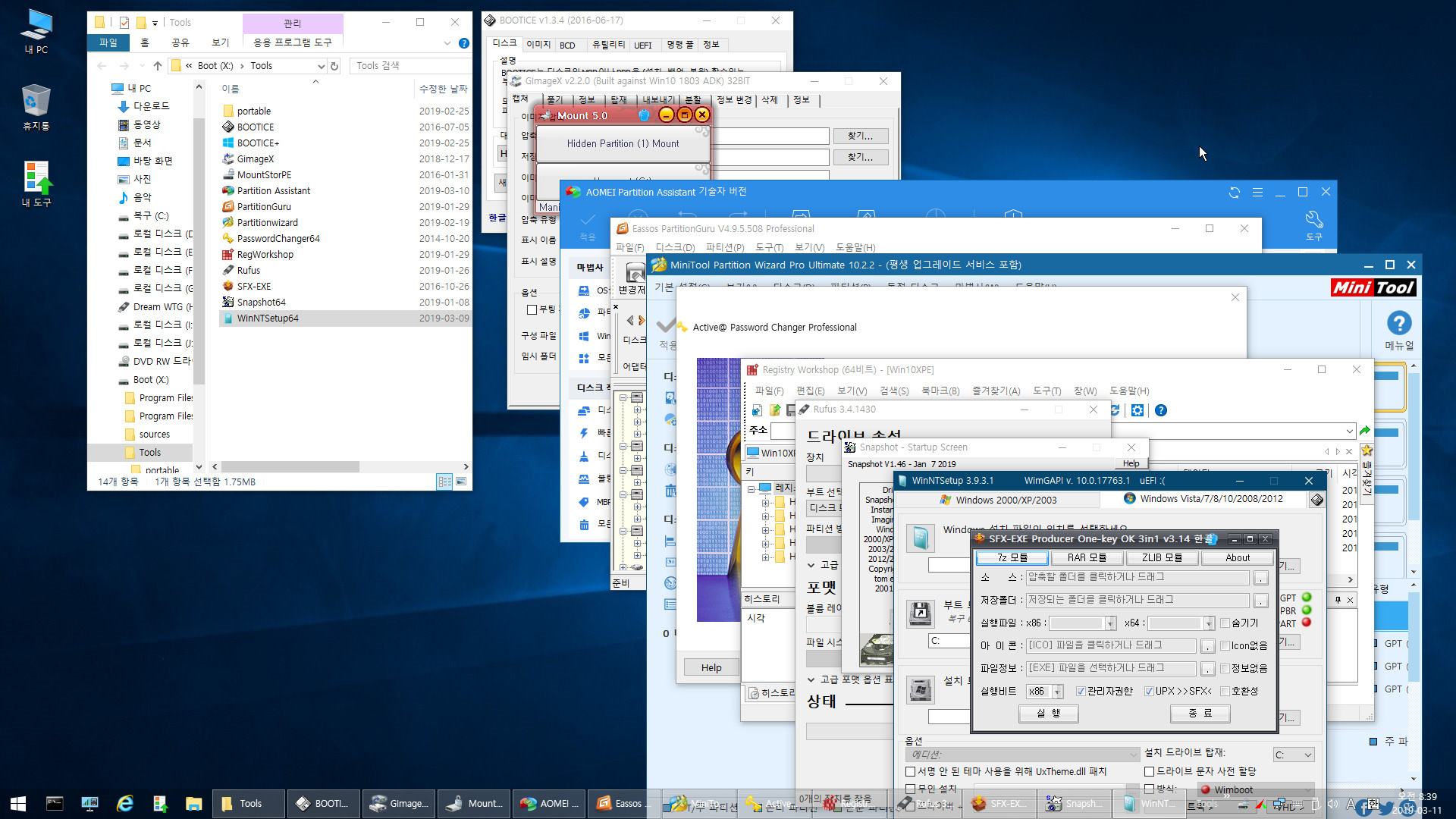Enable 드라이브 문자 사전 할당 checkbox
The image size is (1456, 819).
click(x=1149, y=771)
